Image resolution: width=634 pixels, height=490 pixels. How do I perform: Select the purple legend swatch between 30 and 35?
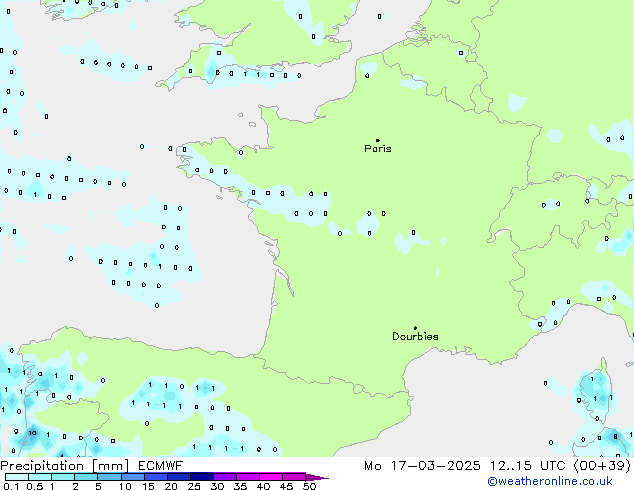point(224,477)
